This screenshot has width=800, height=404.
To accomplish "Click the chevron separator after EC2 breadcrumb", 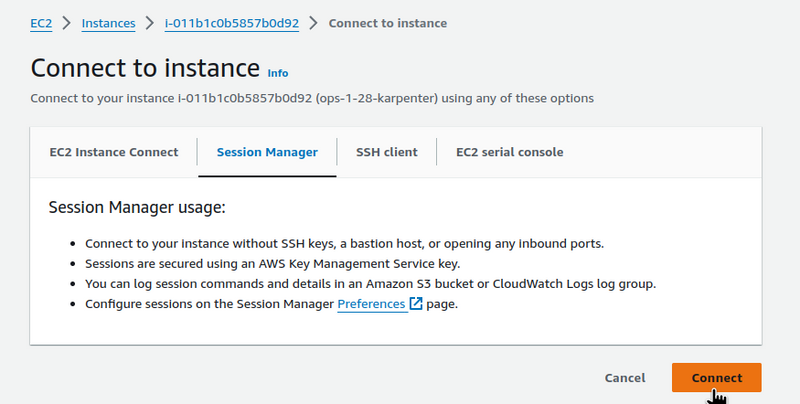I will point(67,23).
